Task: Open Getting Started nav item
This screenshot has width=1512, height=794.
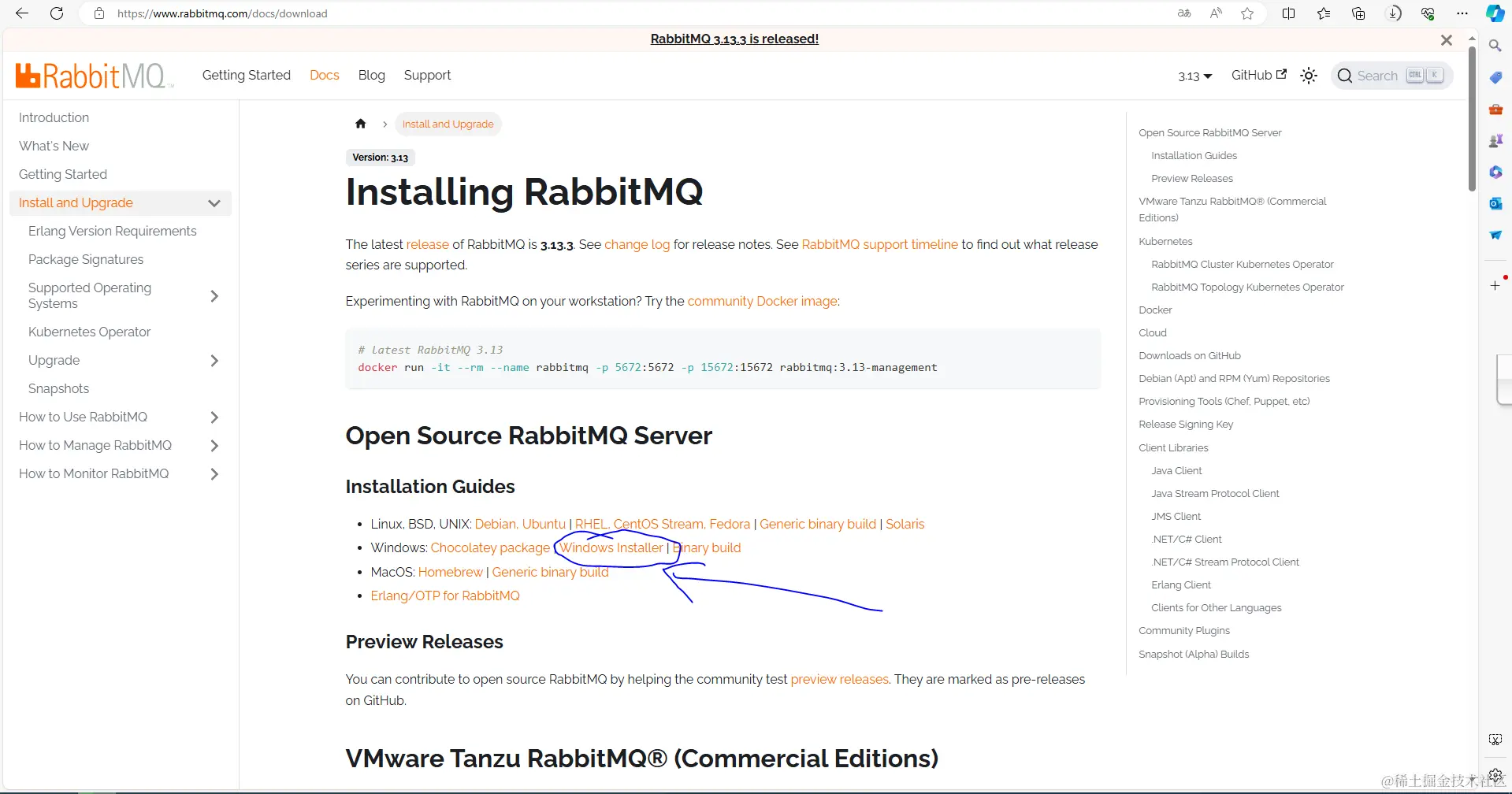Action: [x=247, y=75]
